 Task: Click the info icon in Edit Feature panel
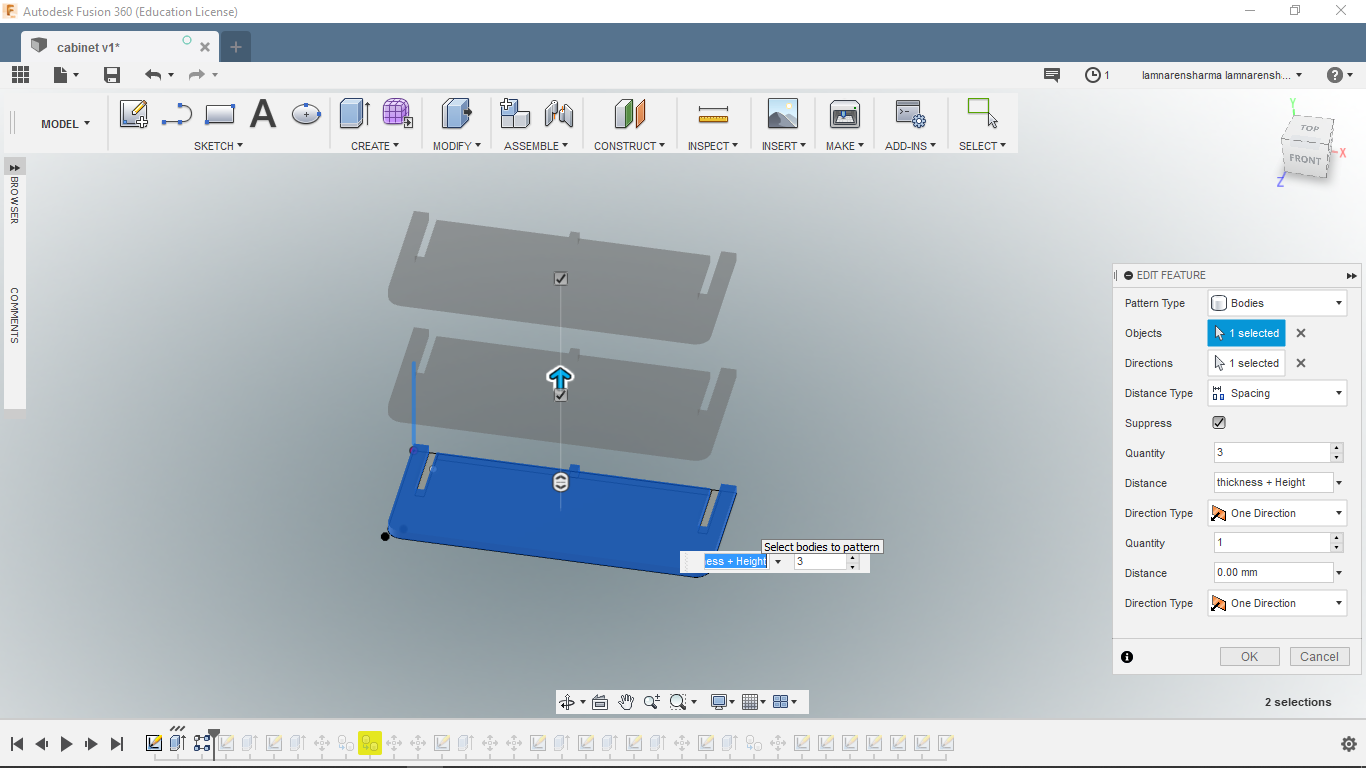point(1127,657)
